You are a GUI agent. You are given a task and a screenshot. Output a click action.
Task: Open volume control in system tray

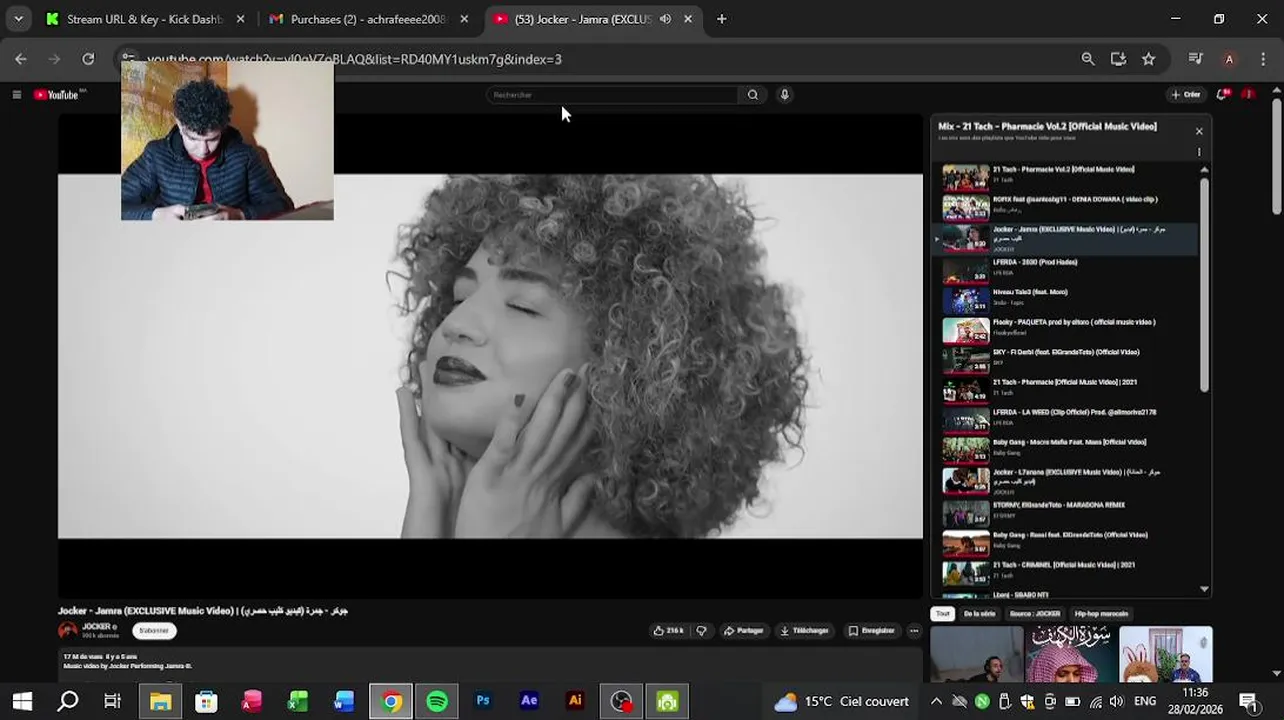tap(1117, 701)
